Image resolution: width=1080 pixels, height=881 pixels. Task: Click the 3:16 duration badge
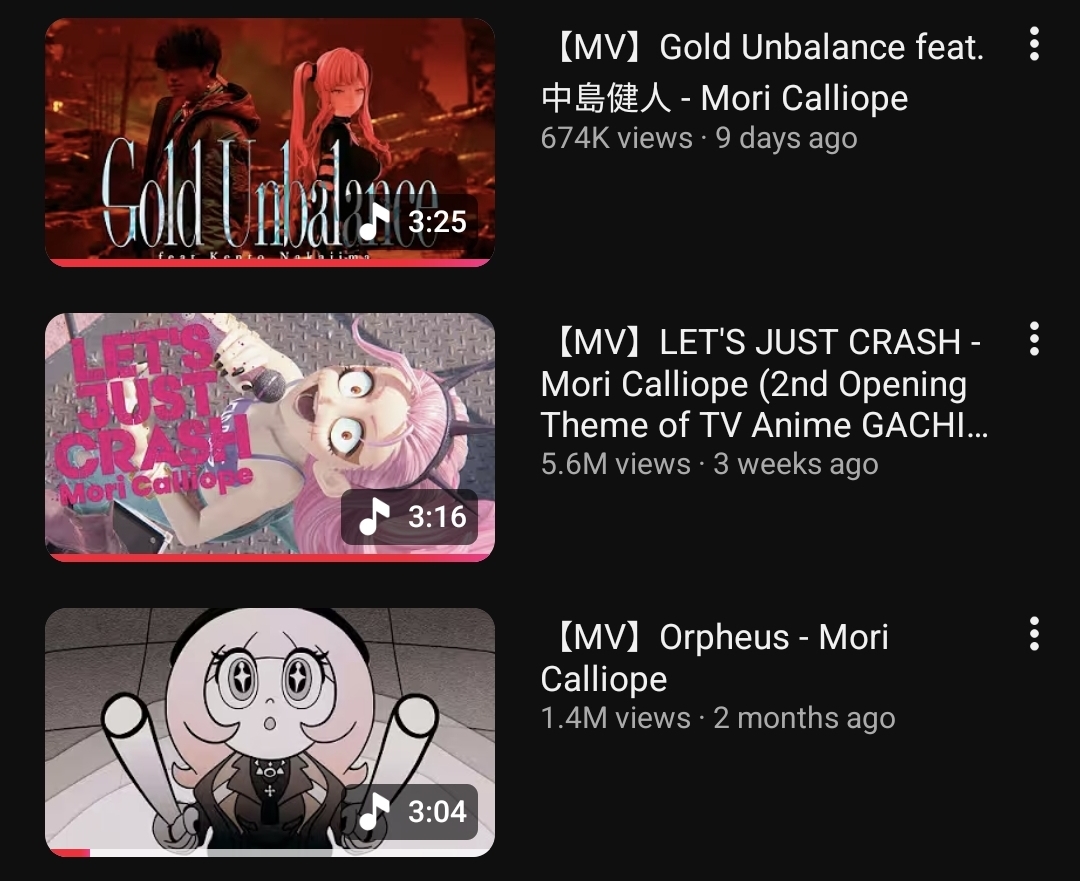click(410, 517)
